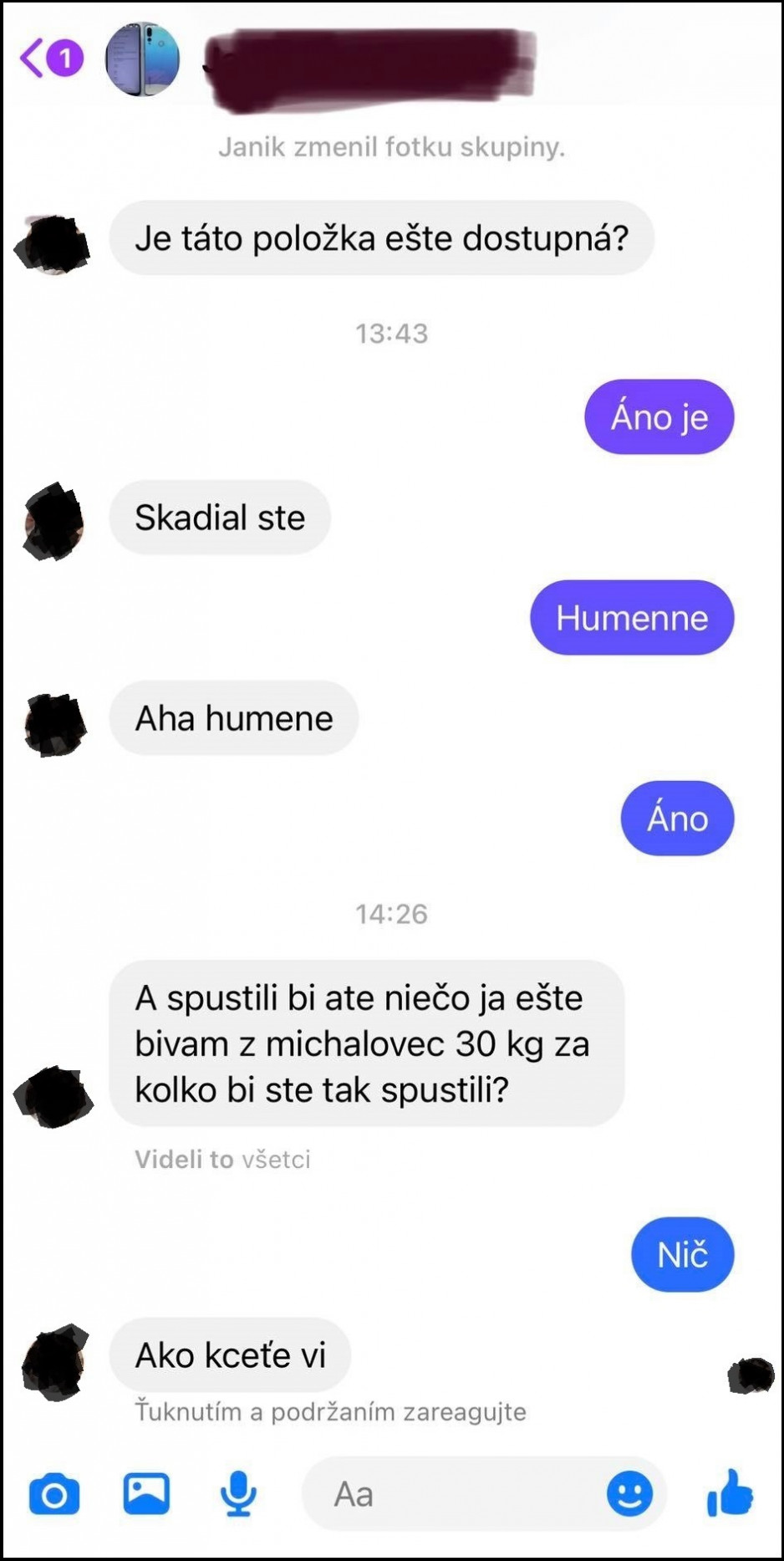Screen dimensions: 784x1561
Task: Tap the 'Áno je' sent bubble
Action: 659,417
